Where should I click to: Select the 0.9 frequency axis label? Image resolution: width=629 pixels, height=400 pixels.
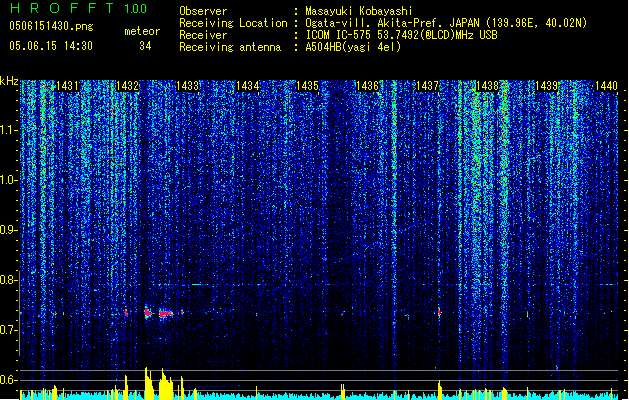pyautogui.click(x=9, y=230)
